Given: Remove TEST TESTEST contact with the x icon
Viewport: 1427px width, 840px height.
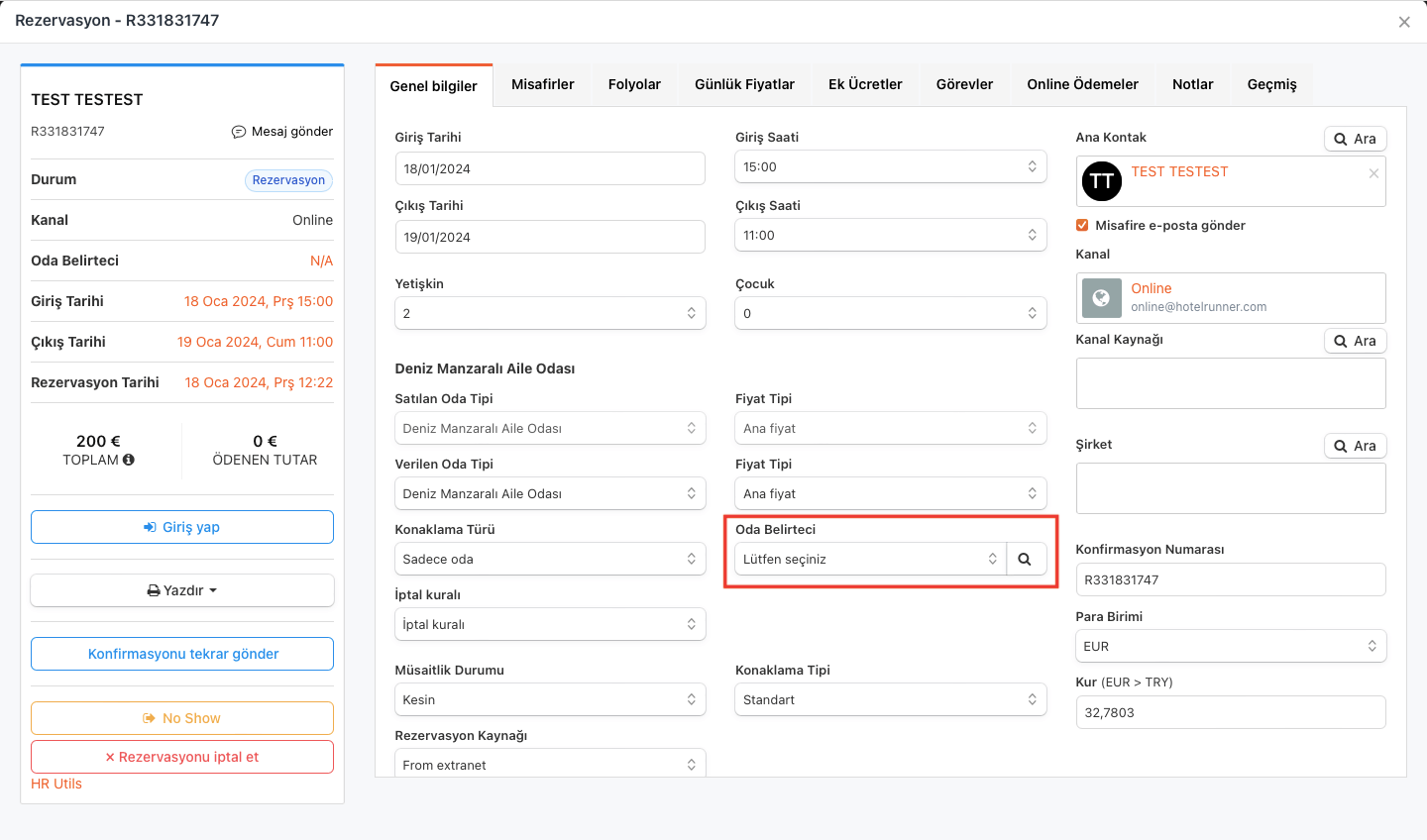Looking at the screenshot, I should coord(1373,173).
